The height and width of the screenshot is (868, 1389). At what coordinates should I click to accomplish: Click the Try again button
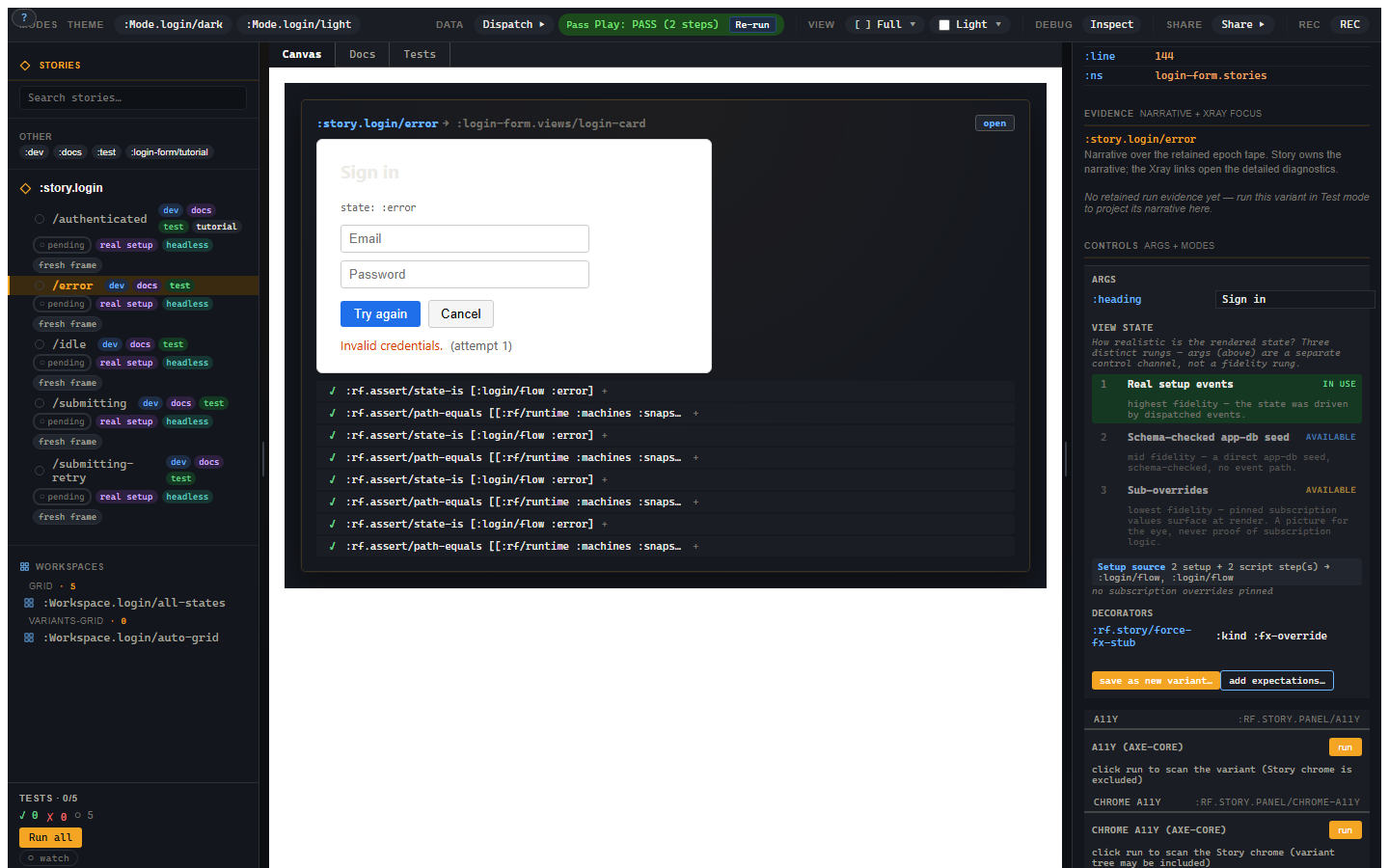pyautogui.click(x=380, y=313)
